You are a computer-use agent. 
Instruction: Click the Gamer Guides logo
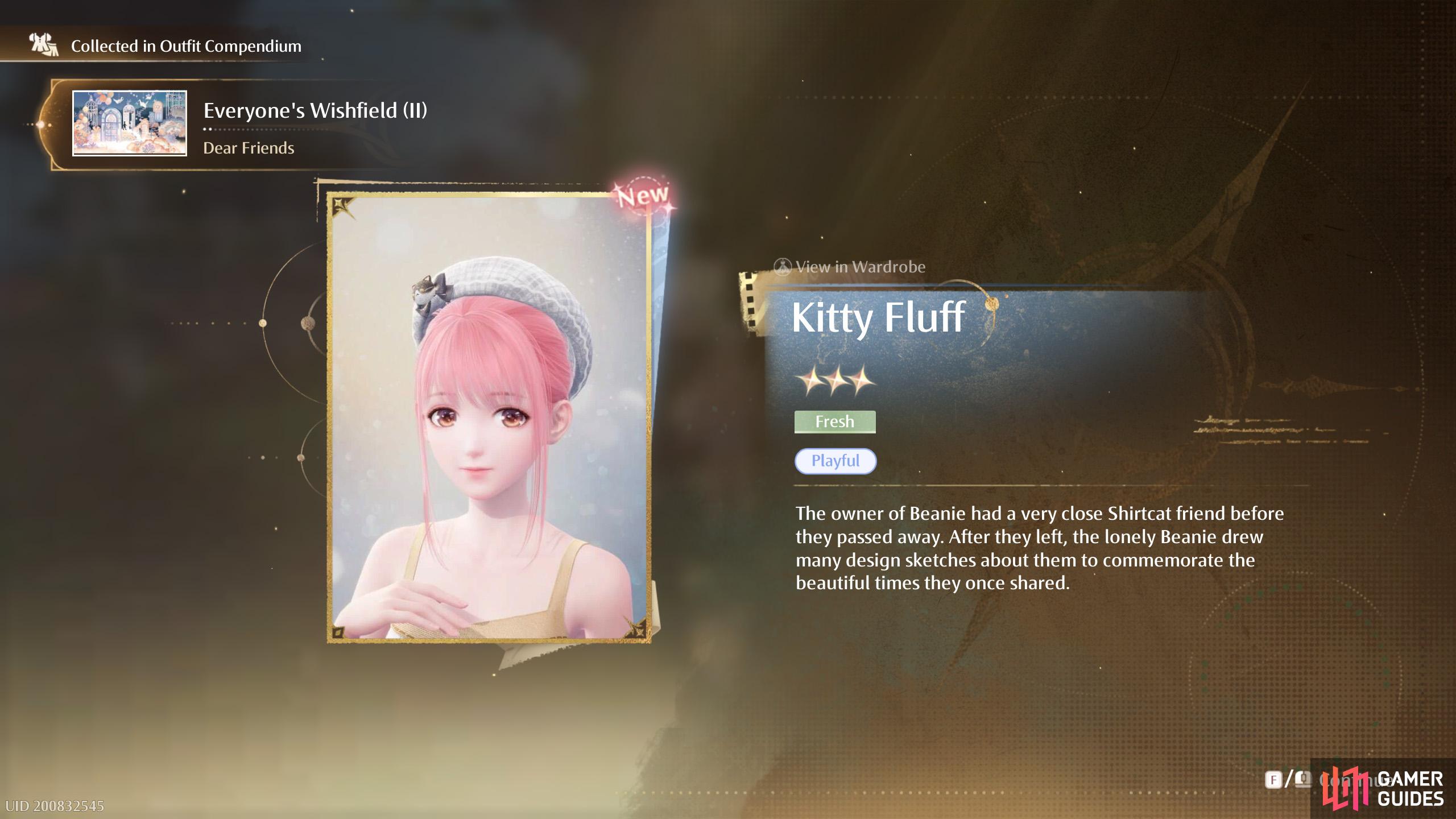1383,788
